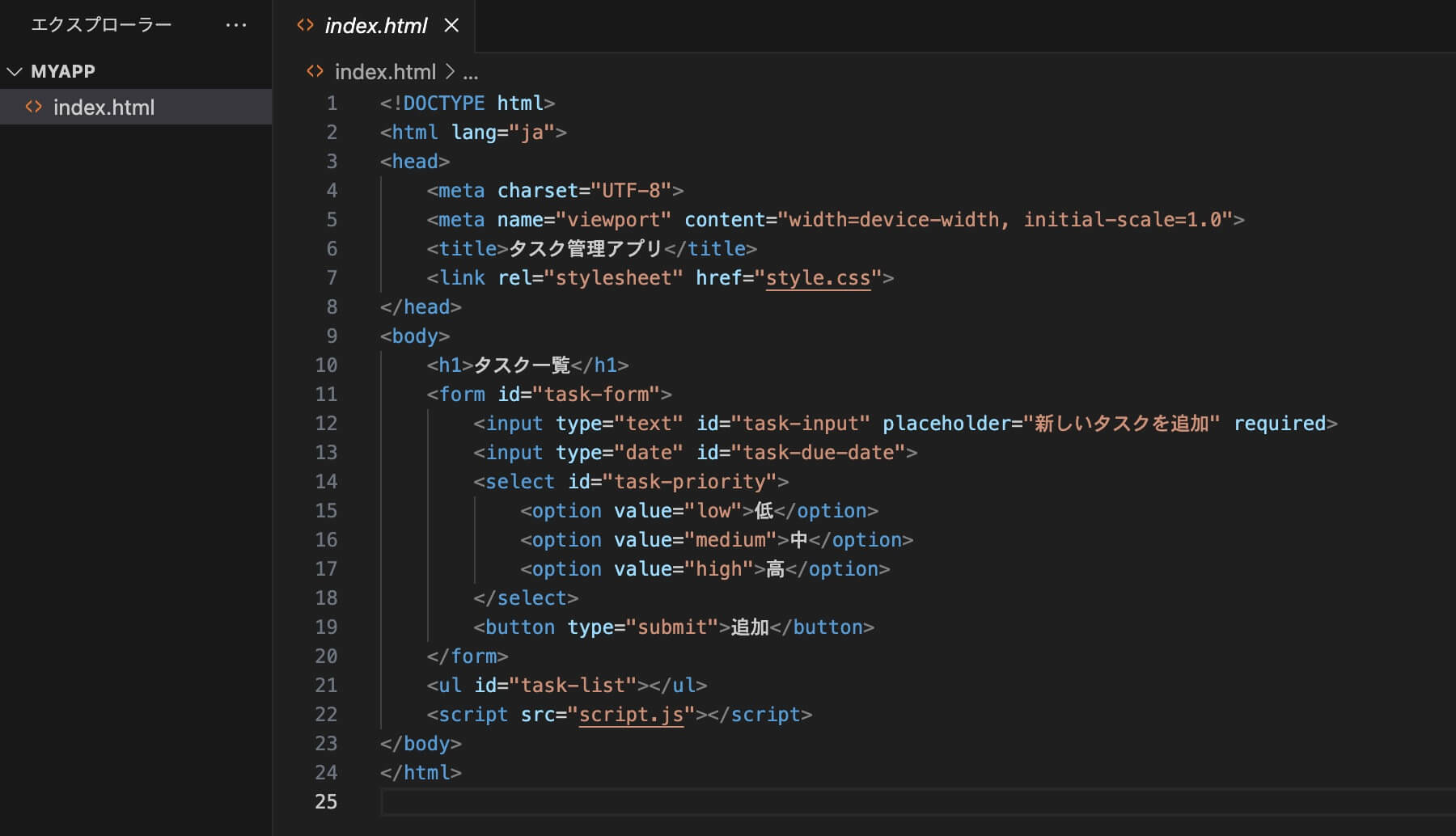
Task: Click the "medium" option value on line 16
Action: [730, 540]
